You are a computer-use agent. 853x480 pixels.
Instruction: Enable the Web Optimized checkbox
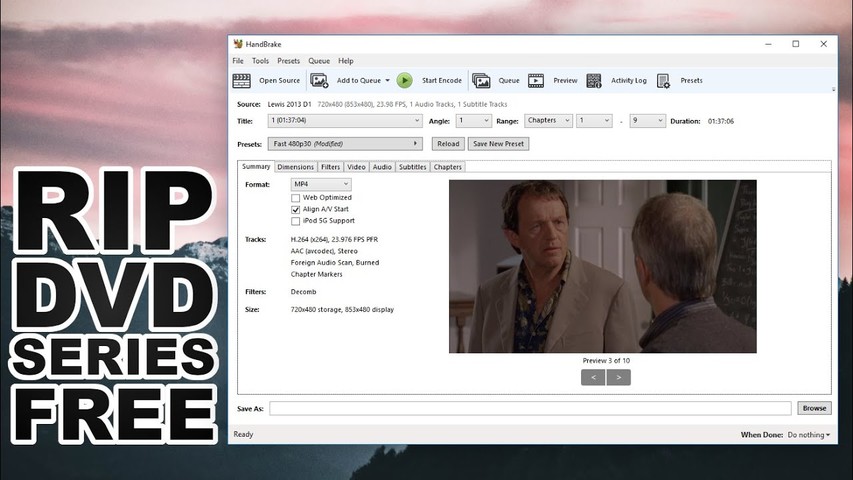(295, 198)
